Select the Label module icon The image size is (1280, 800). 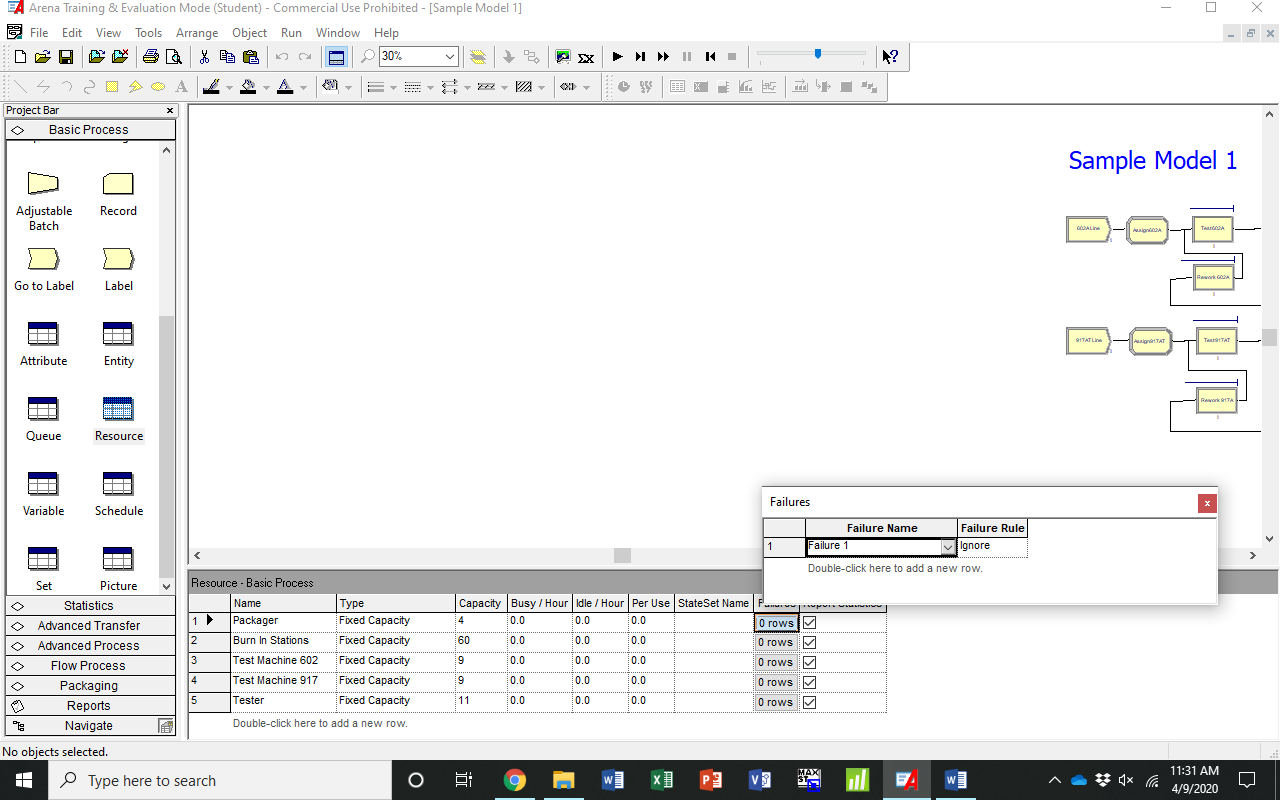pyautogui.click(x=118, y=259)
